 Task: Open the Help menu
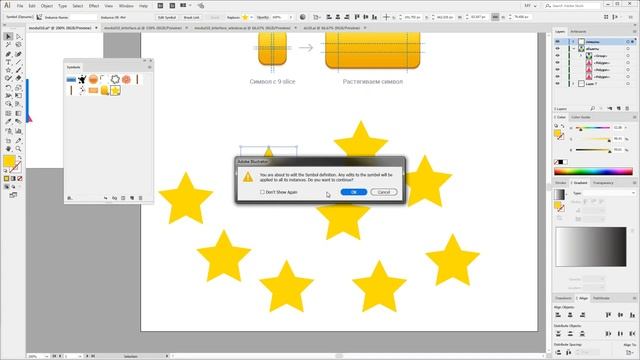[x=143, y=6]
